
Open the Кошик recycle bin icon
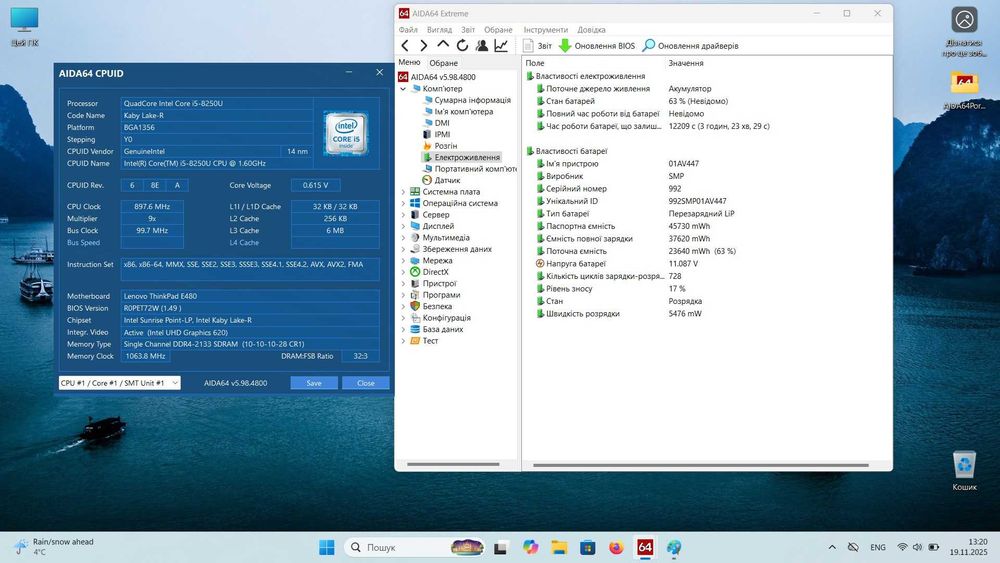(964, 471)
